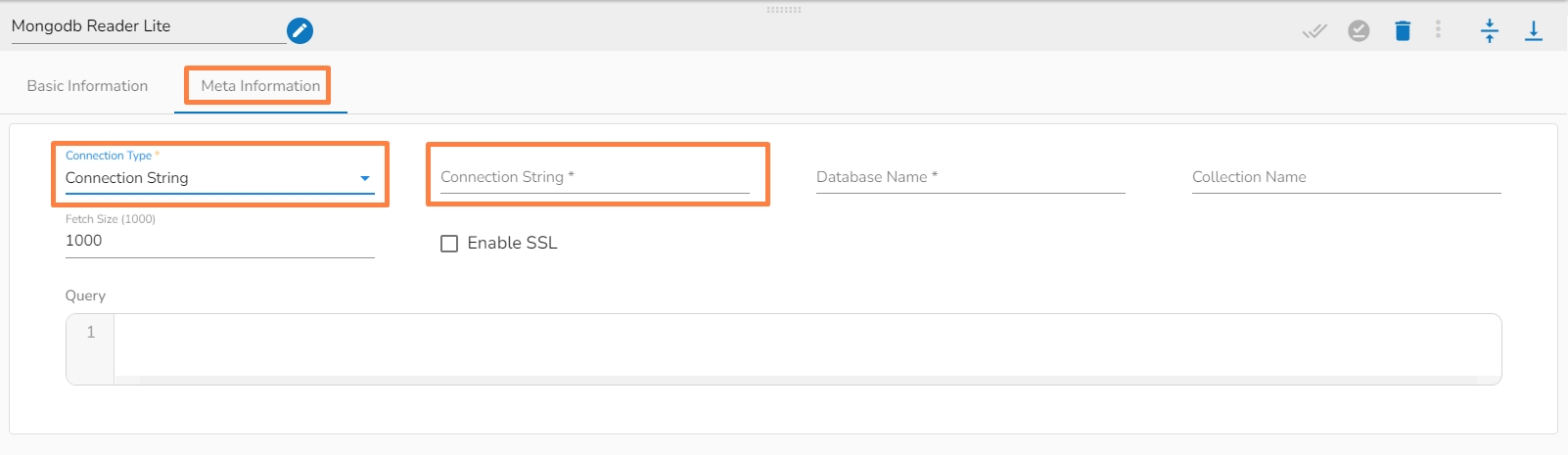Click the double-checkmark validate icon

pyautogui.click(x=1314, y=31)
